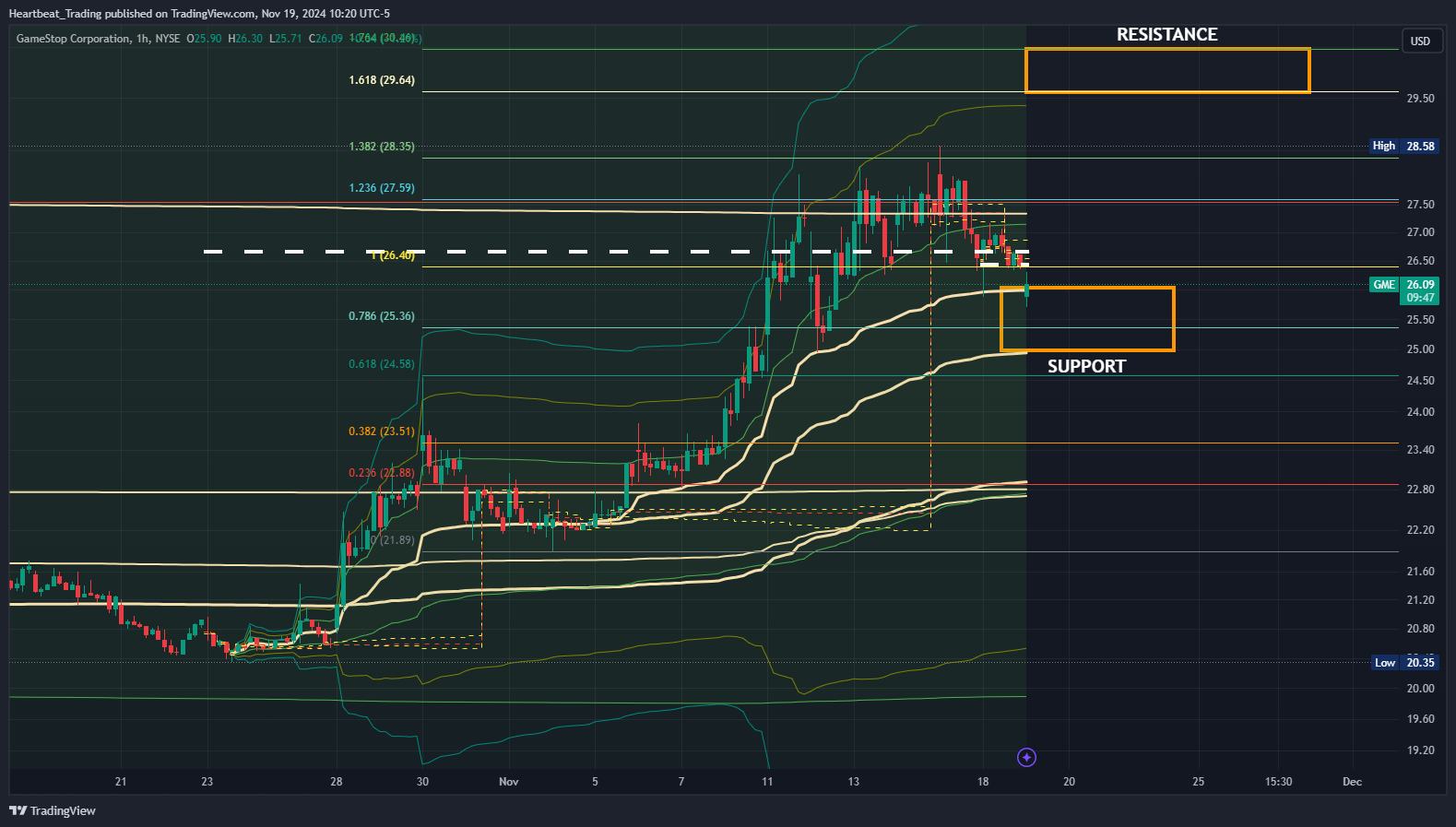The width and height of the screenshot is (1456, 827).
Task: Open the USD currency selector
Action: pos(1420,41)
